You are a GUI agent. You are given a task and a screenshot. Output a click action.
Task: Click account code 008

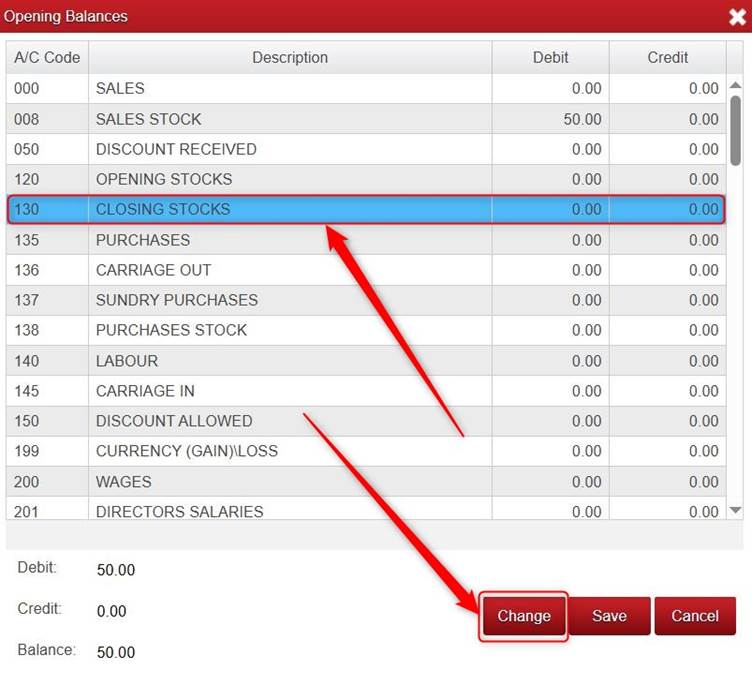pyautogui.click(x=26, y=119)
